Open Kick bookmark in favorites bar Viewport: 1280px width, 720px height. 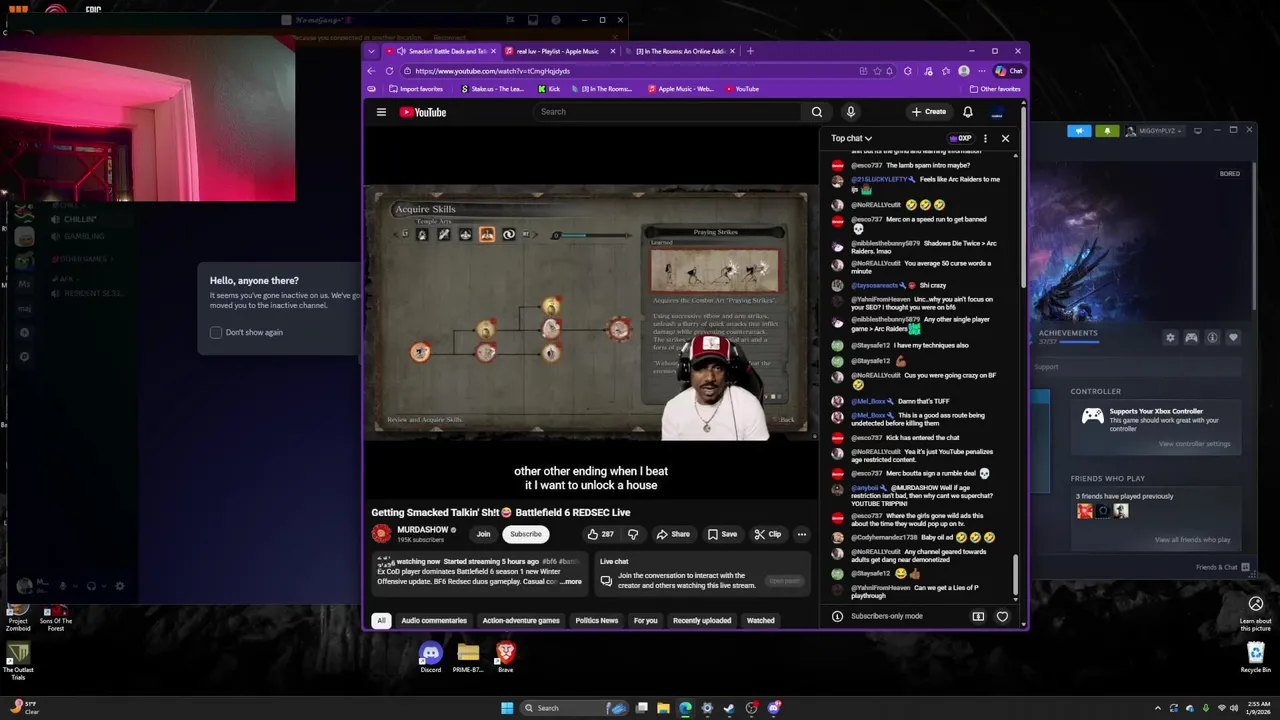coord(549,89)
